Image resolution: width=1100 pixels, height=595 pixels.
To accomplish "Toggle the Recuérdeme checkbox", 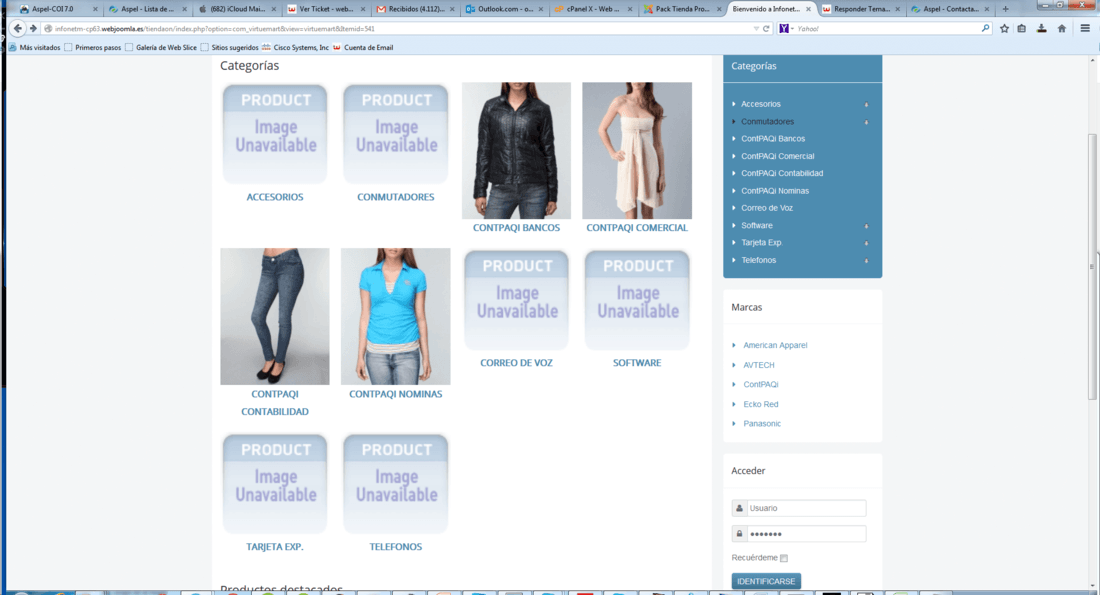I will click(x=784, y=559).
